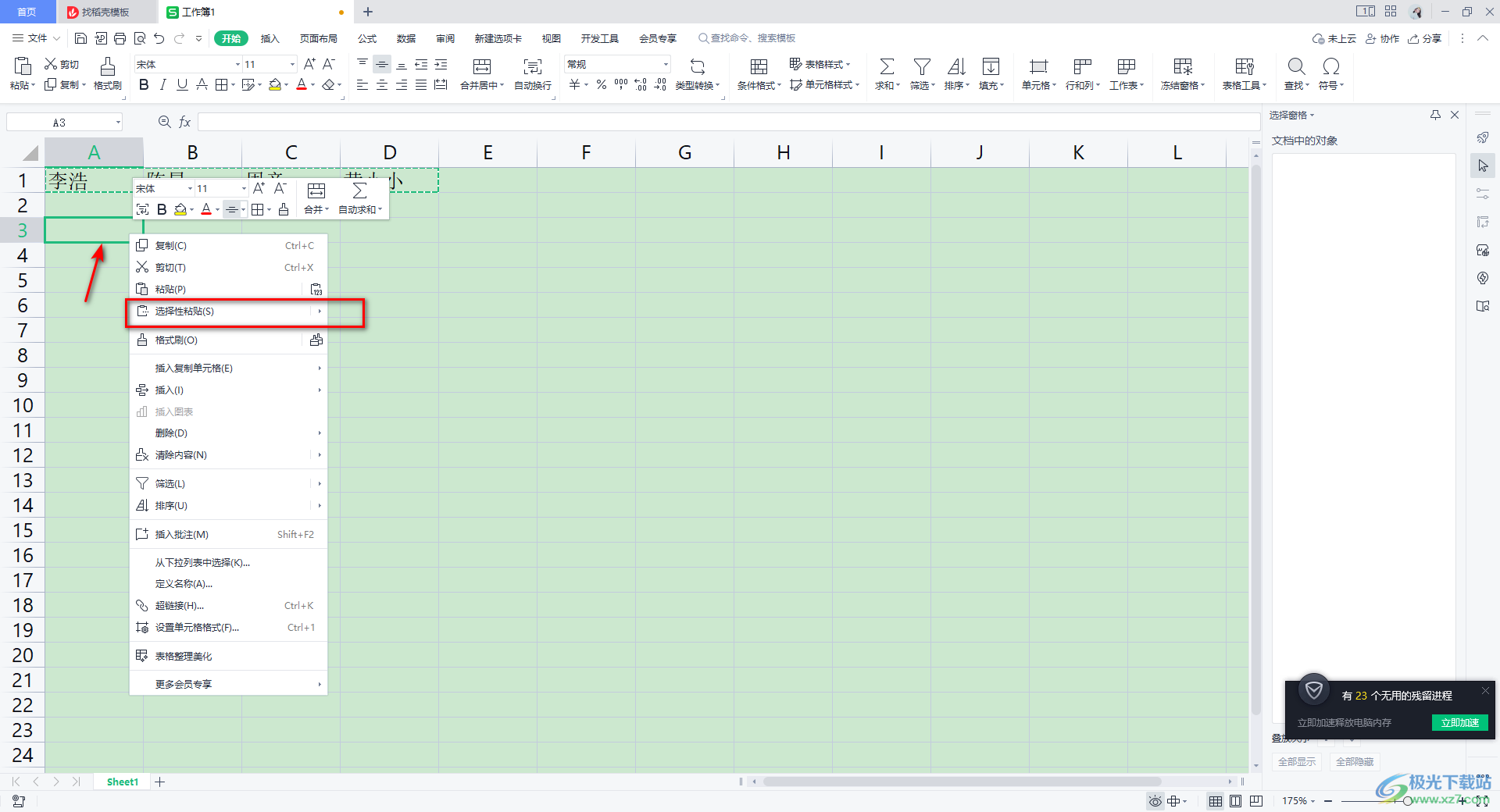Open the font name dropdown in ribbon

(237, 65)
